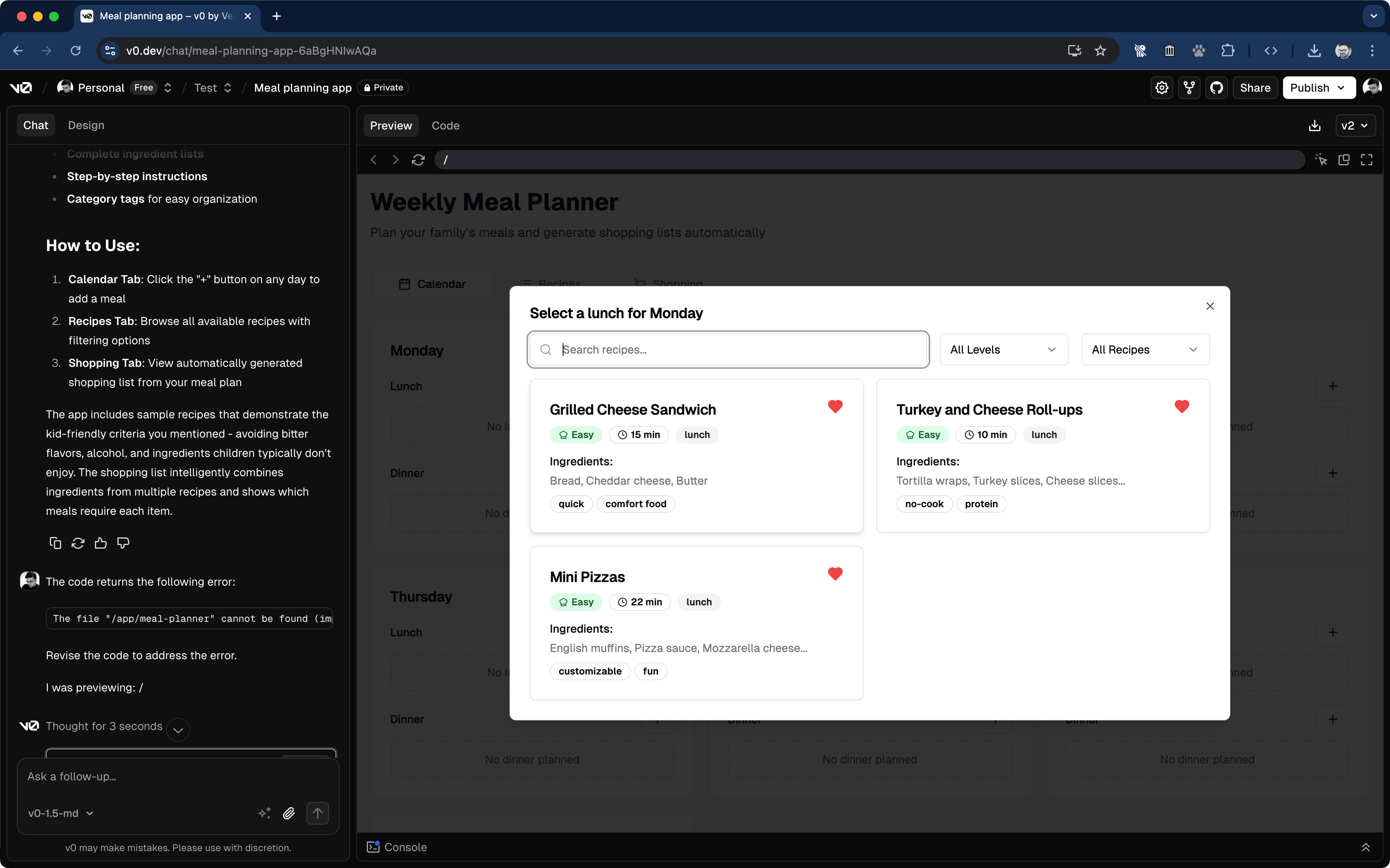
Task: Click the Share button
Action: point(1254,88)
